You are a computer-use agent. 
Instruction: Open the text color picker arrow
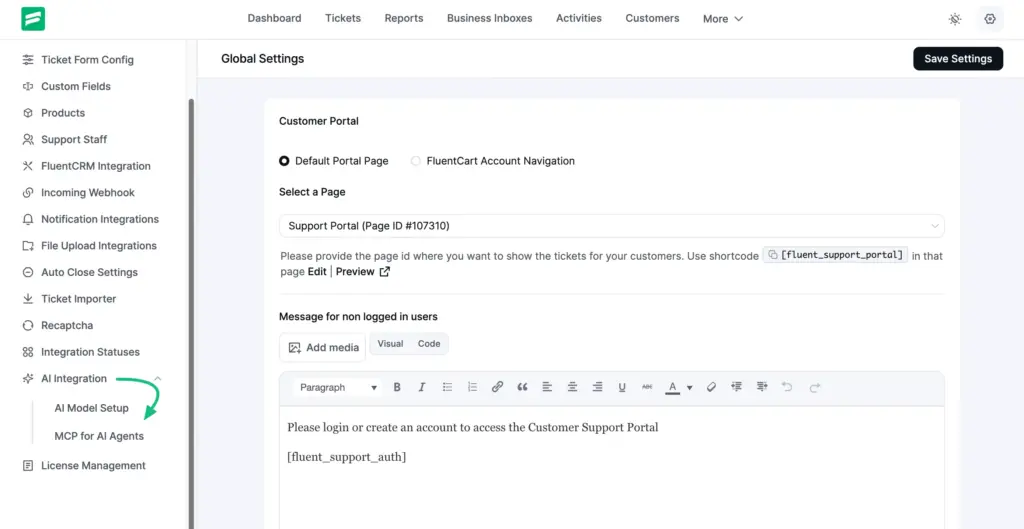click(690, 388)
